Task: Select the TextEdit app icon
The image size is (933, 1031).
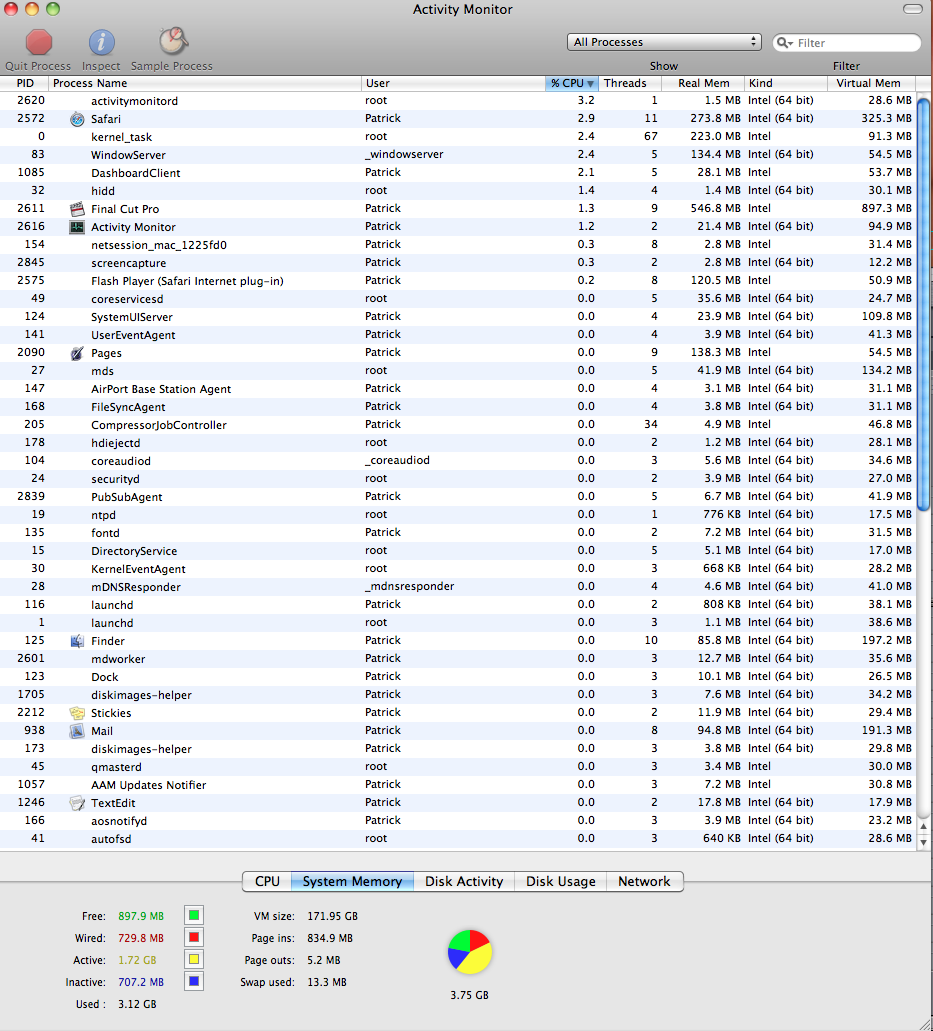Action: [x=78, y=803]
